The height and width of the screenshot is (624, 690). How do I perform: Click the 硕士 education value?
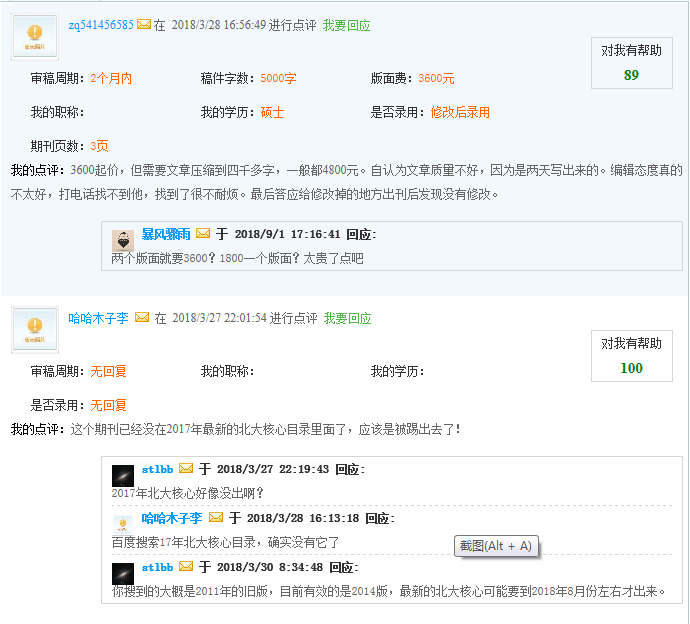tap(272, 112)
